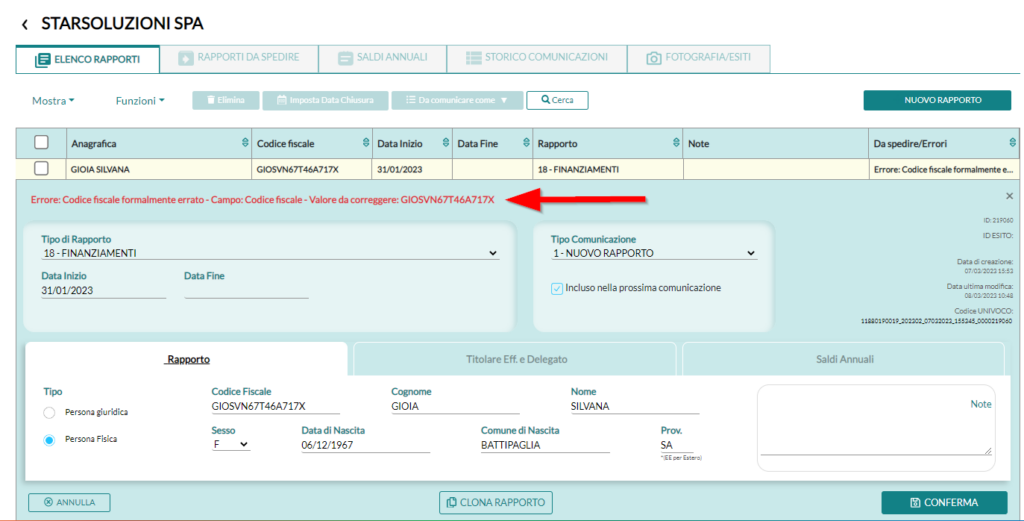
Task: Open the ELENCO RAPPORTI tab
Action: (x=88, y=59)
